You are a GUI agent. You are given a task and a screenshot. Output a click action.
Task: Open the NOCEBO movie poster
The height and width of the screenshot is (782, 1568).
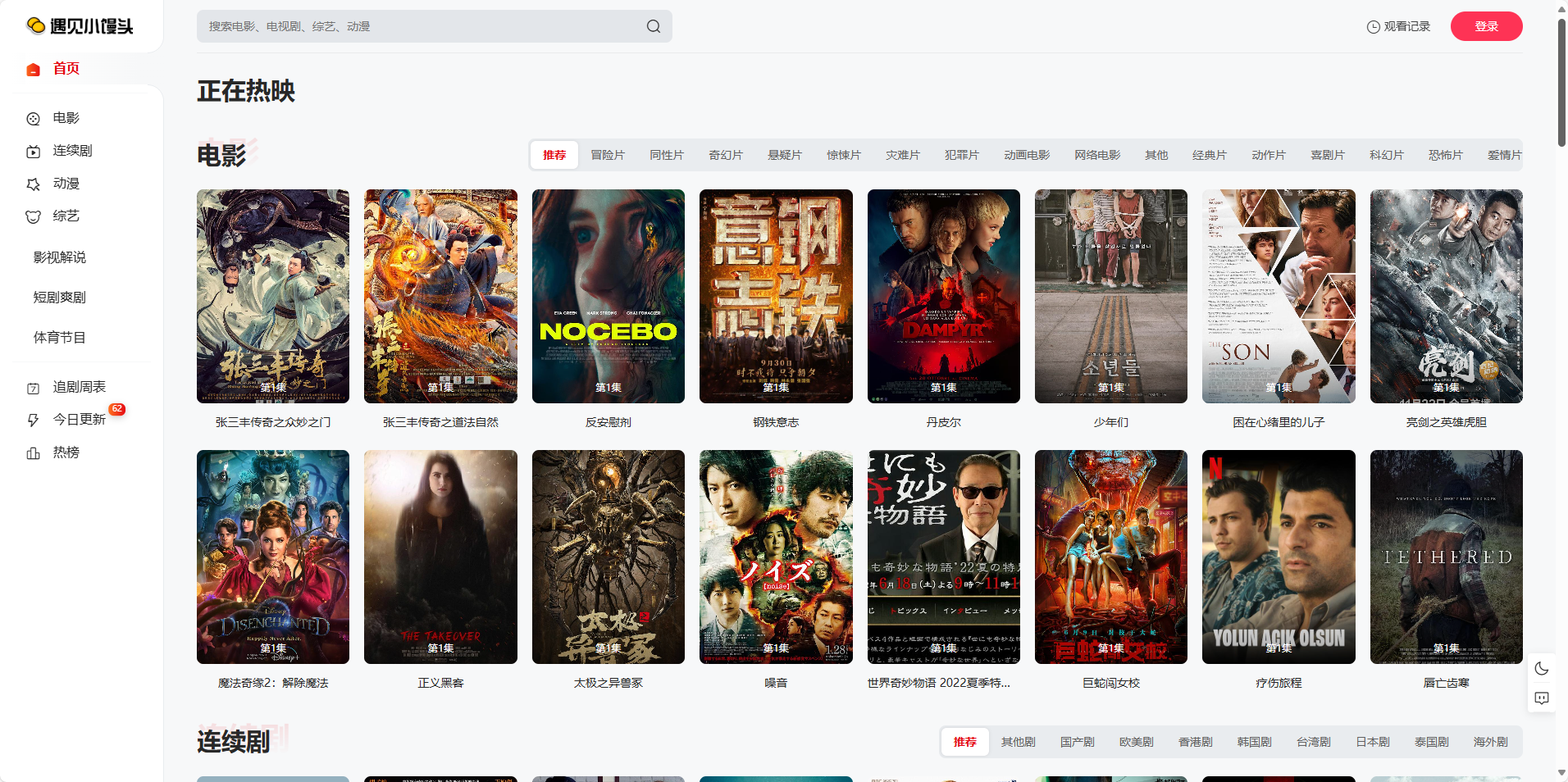pos(609,296)
